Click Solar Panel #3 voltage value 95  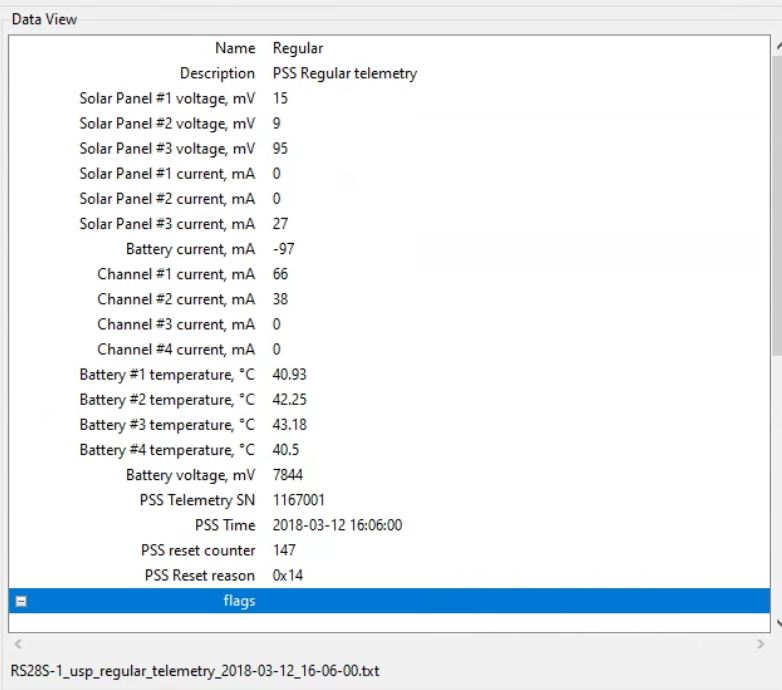pos(280,148)
